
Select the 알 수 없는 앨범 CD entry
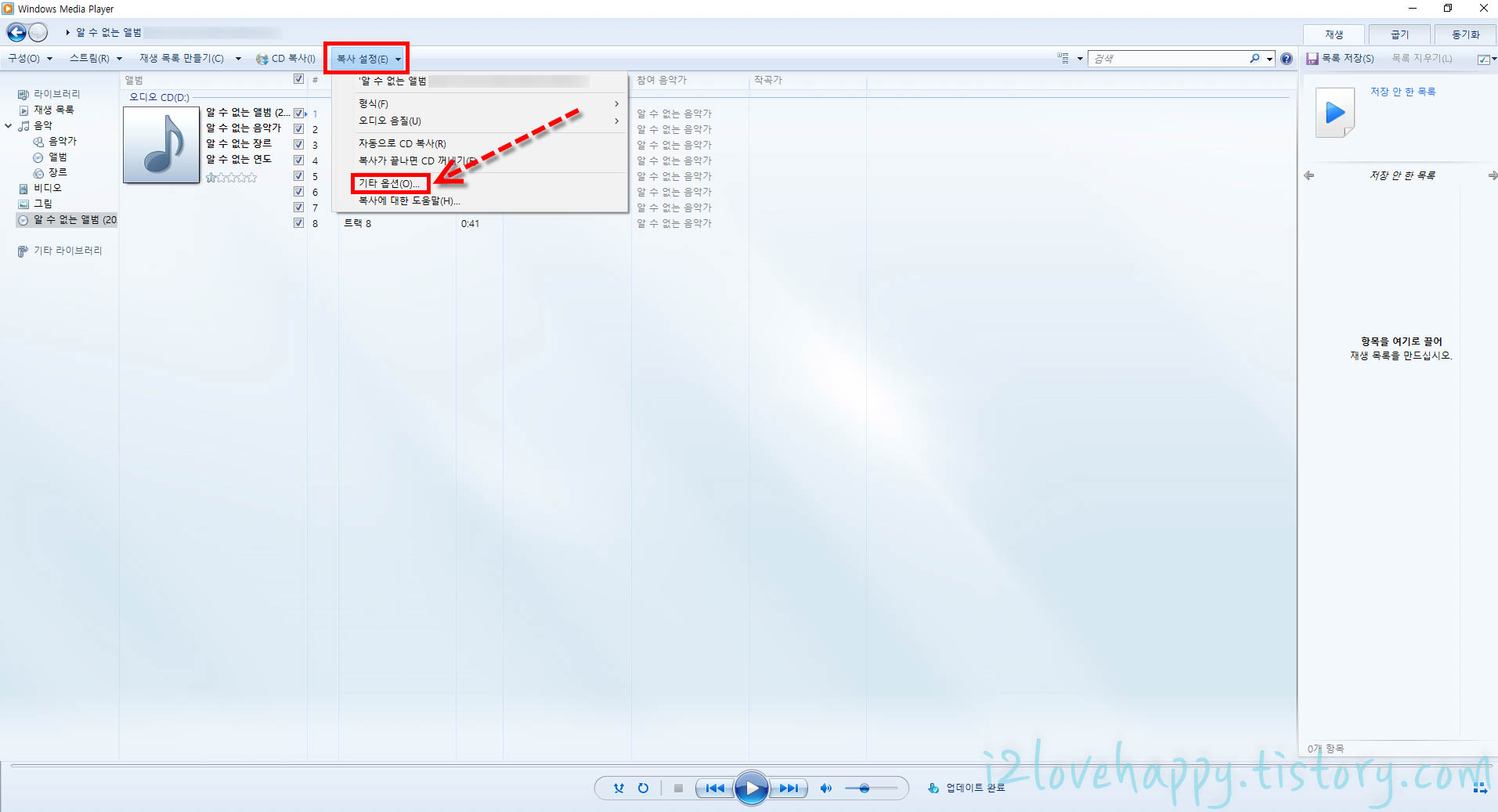(x=67, y=220)
